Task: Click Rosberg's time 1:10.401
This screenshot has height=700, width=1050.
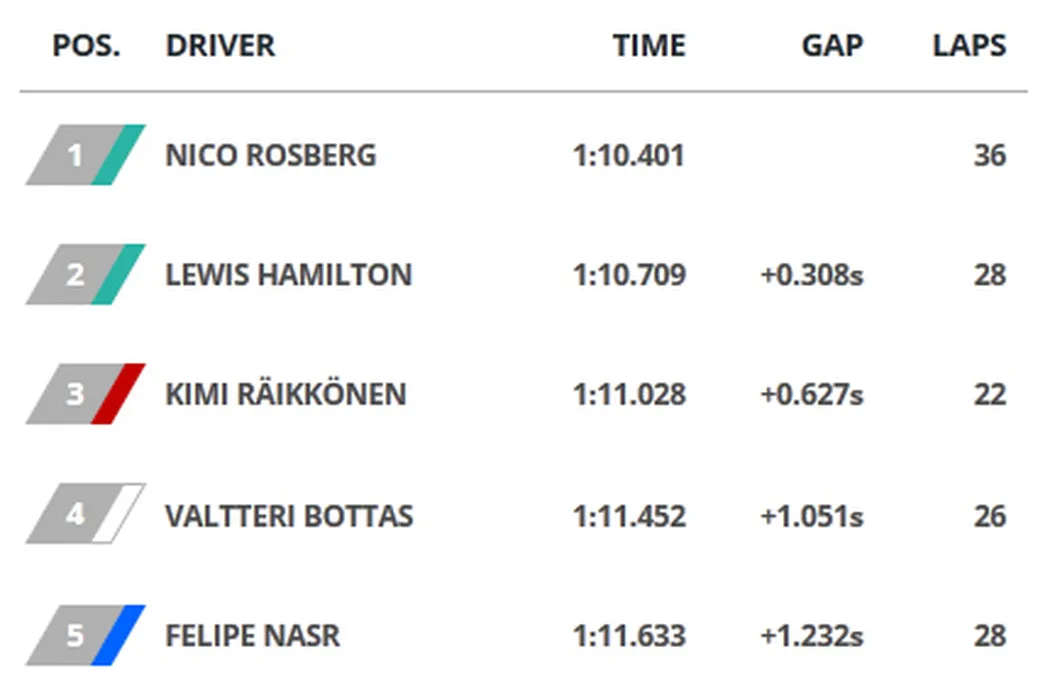Action: tap(629, 156)
